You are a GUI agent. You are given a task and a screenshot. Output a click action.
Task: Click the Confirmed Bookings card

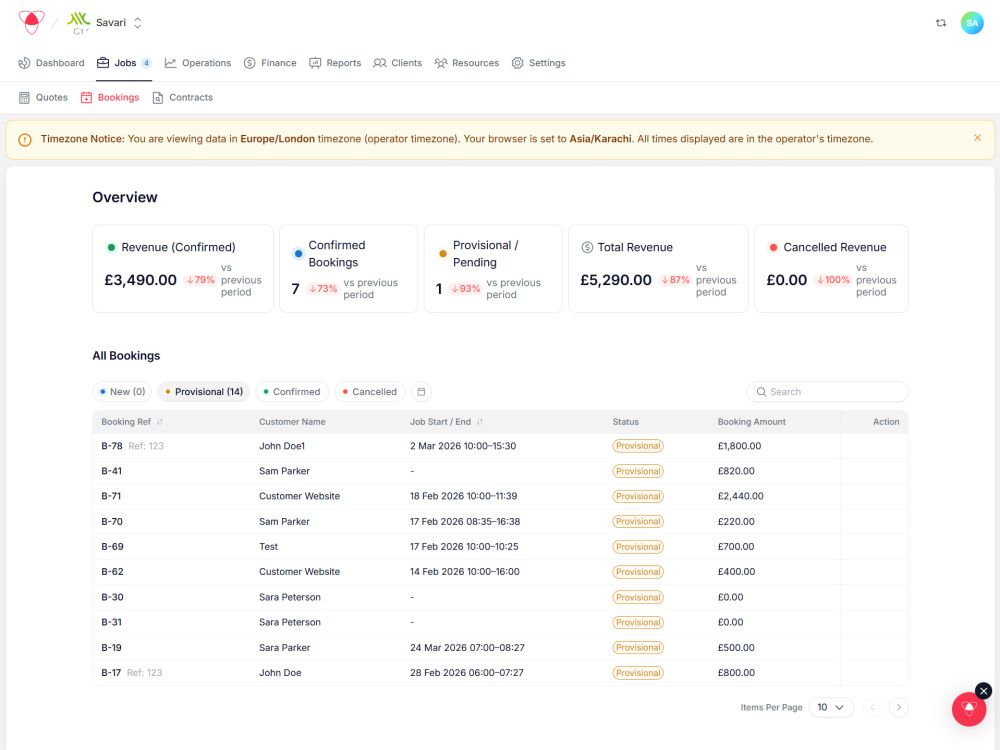[x=348, y=268]
